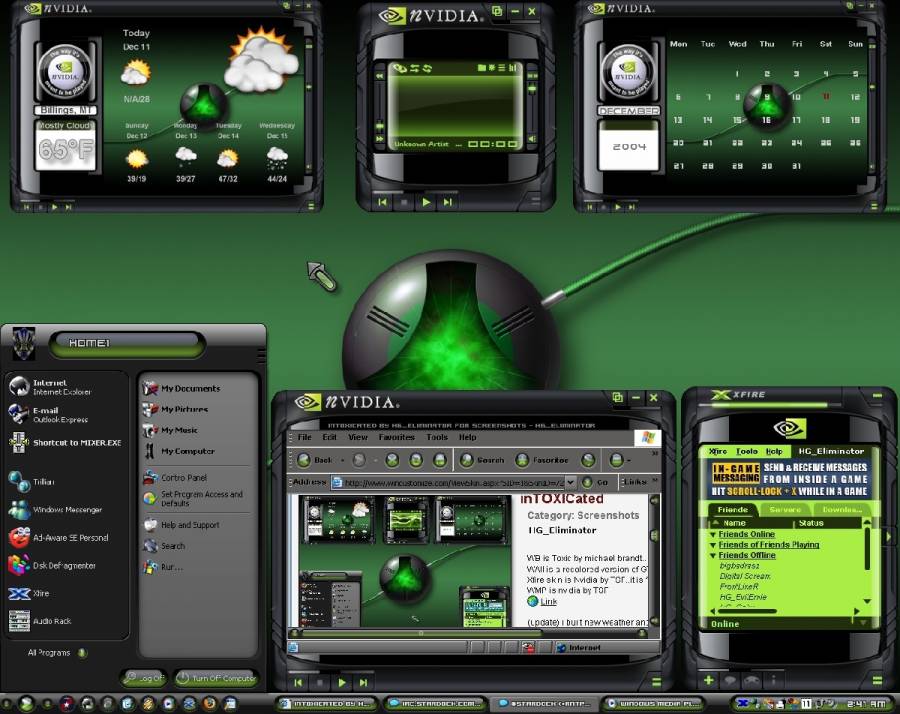
Task: Toggle mute speaker icon in media player
Action: pyautogui.click(x=532, y=139)
